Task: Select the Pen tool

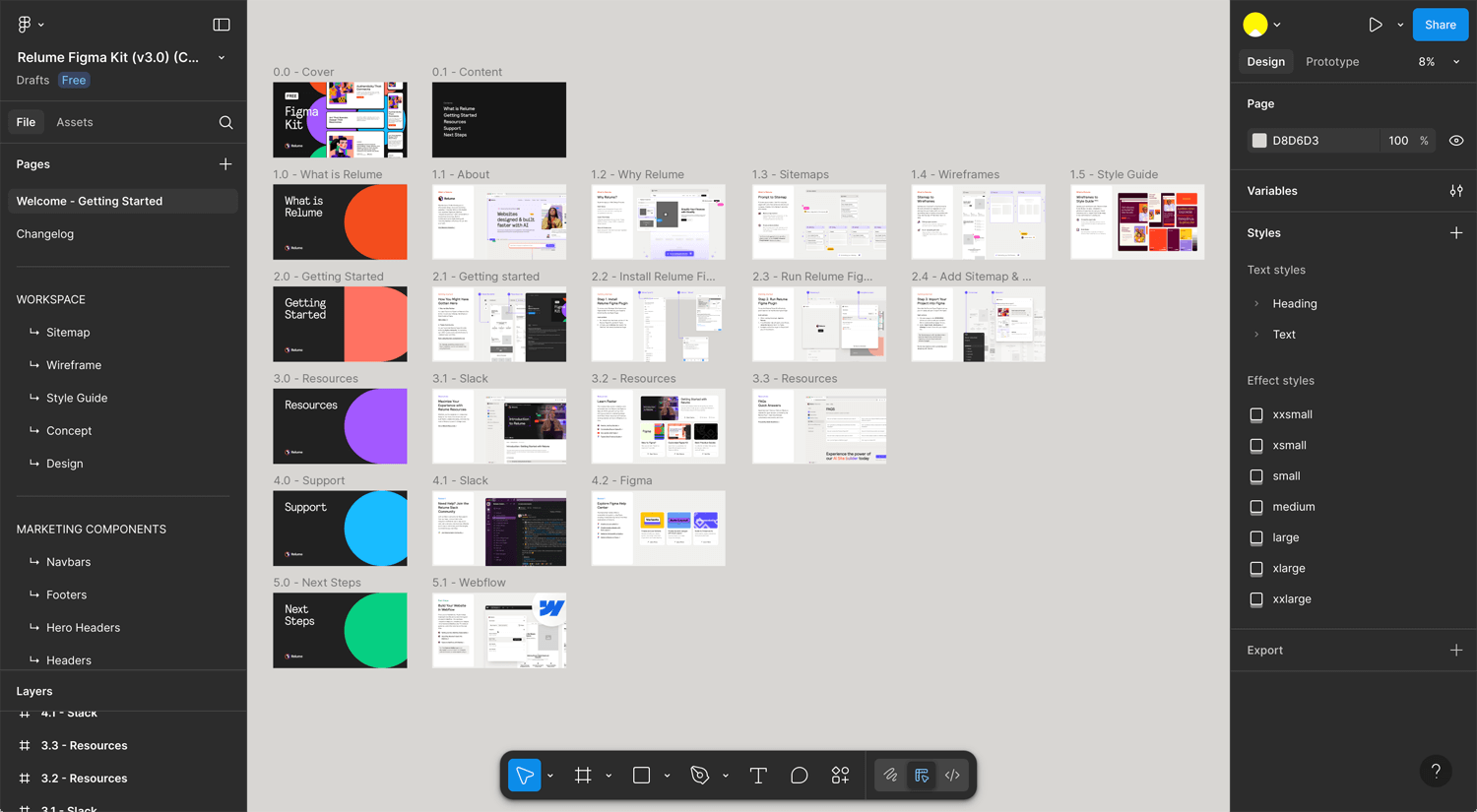Action: tap(700, 776)
